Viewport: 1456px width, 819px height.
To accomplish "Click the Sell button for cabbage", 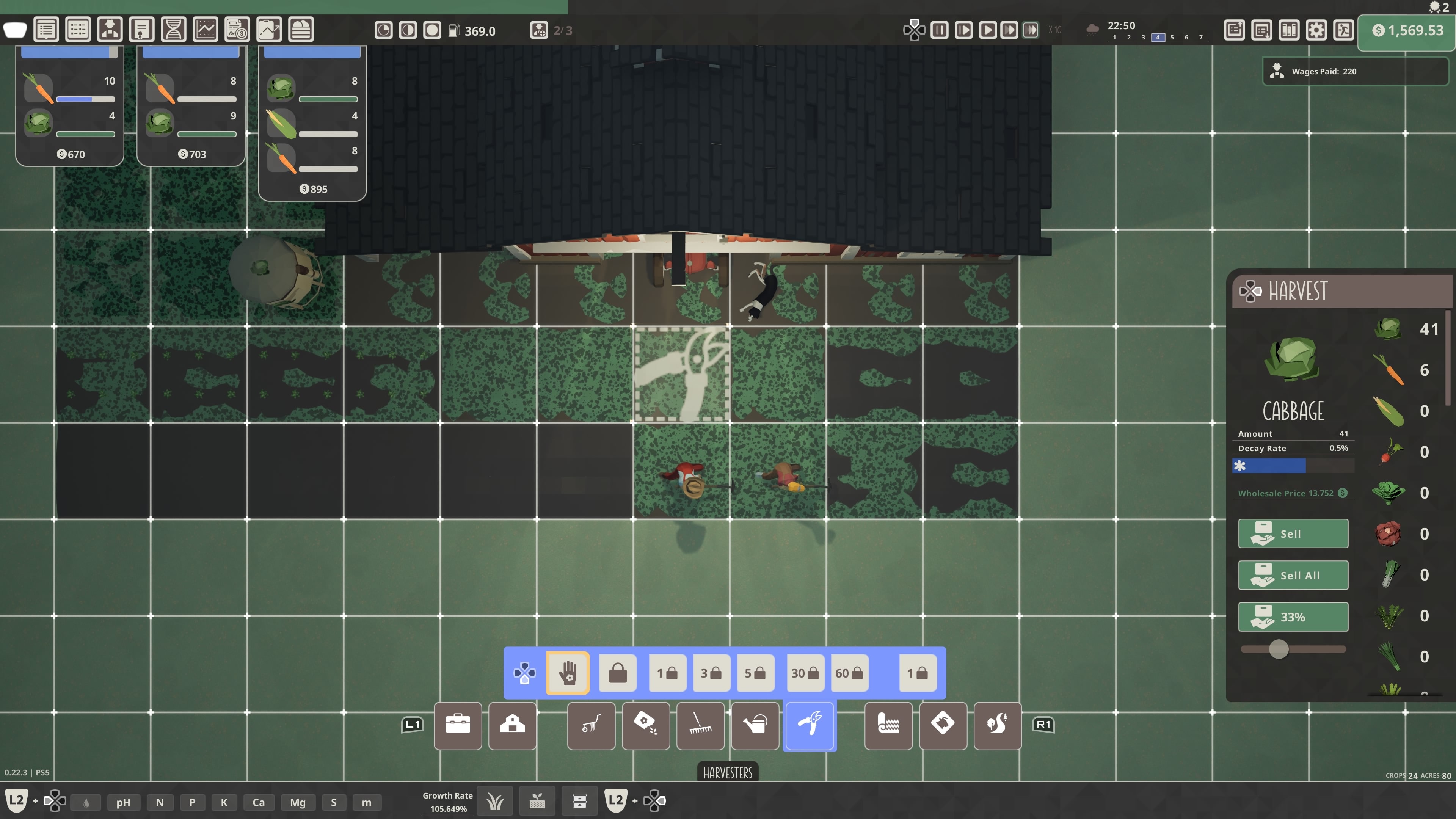I will click(x=1293, y=533).
